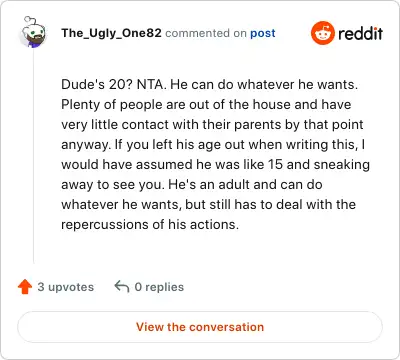This screenshot has width=400, height=360.
Task: Click the 'anyway. If you left' comment line
Action: (213, 144)
